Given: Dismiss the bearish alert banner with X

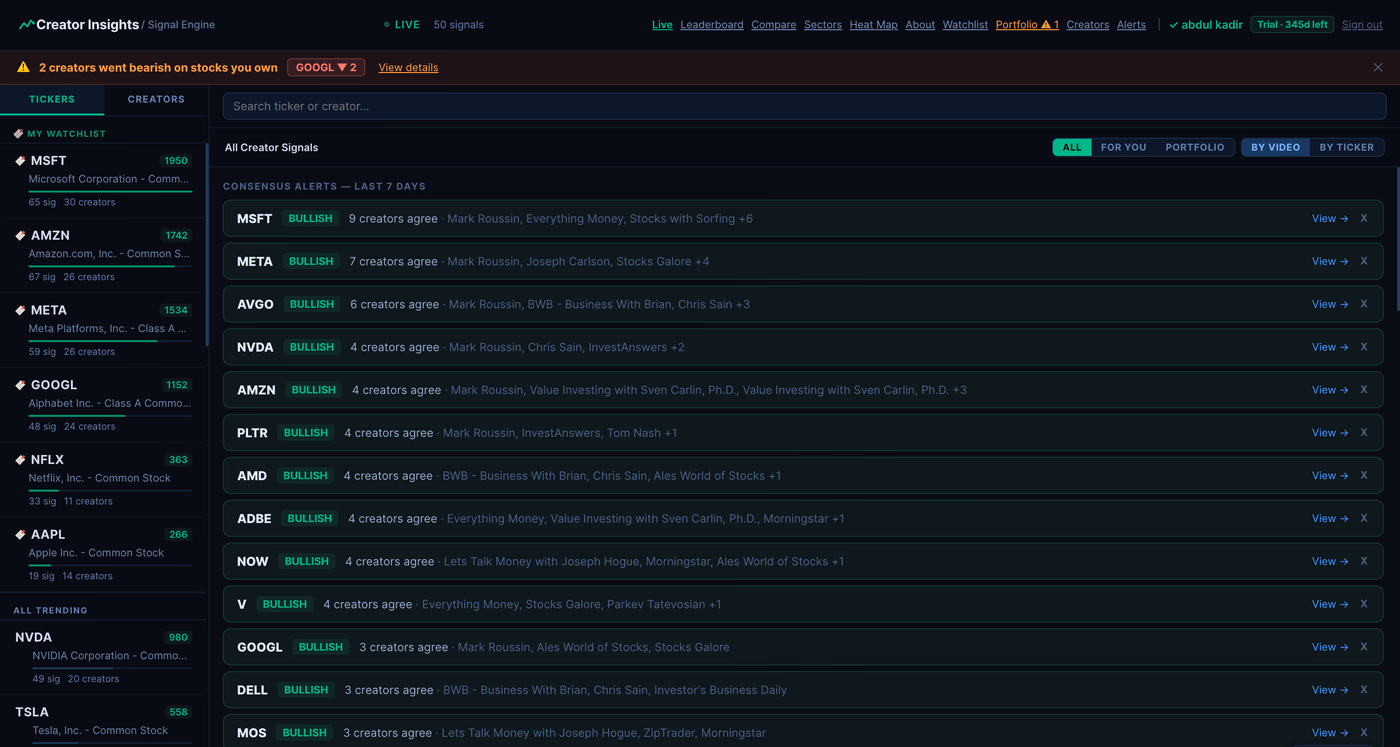Looking at the screenshot, I should click(1378, 68).
